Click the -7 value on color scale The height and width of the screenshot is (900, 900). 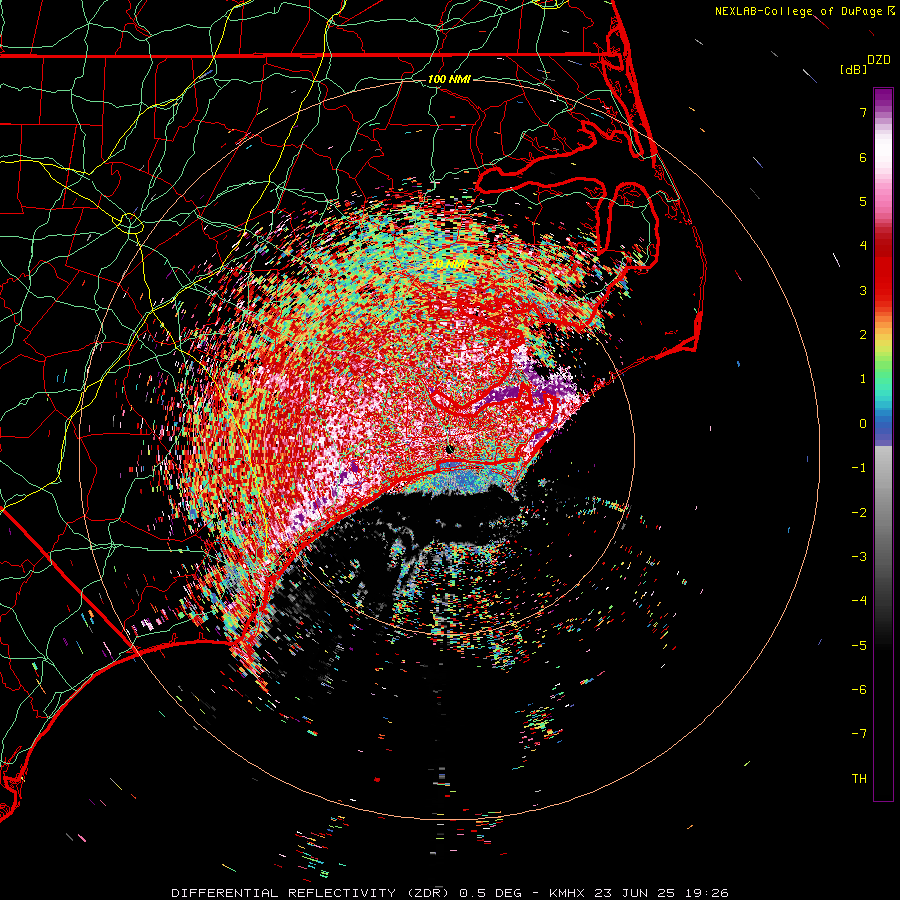[x=859, y=734]
